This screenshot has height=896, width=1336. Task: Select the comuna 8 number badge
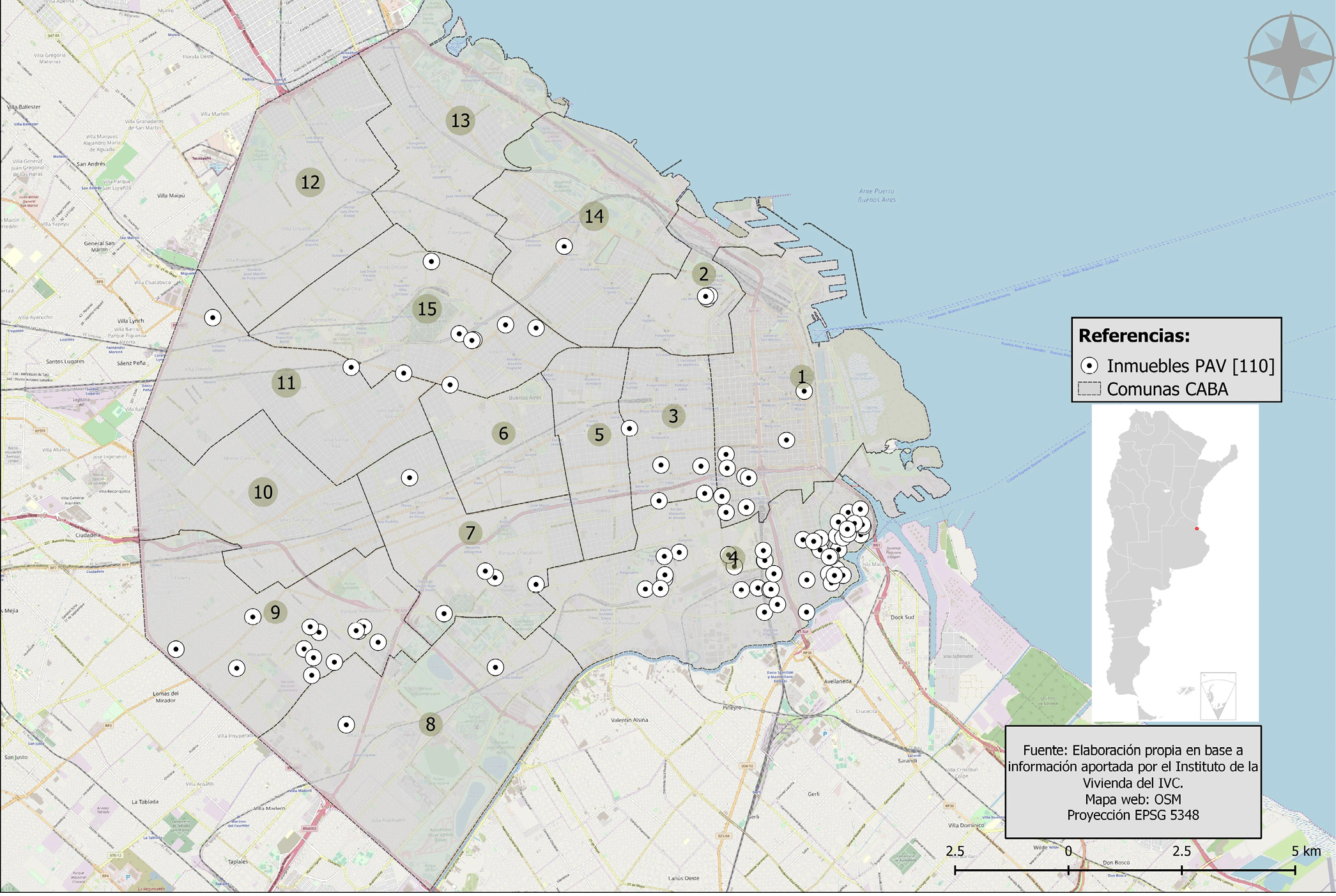coord(431,725)
